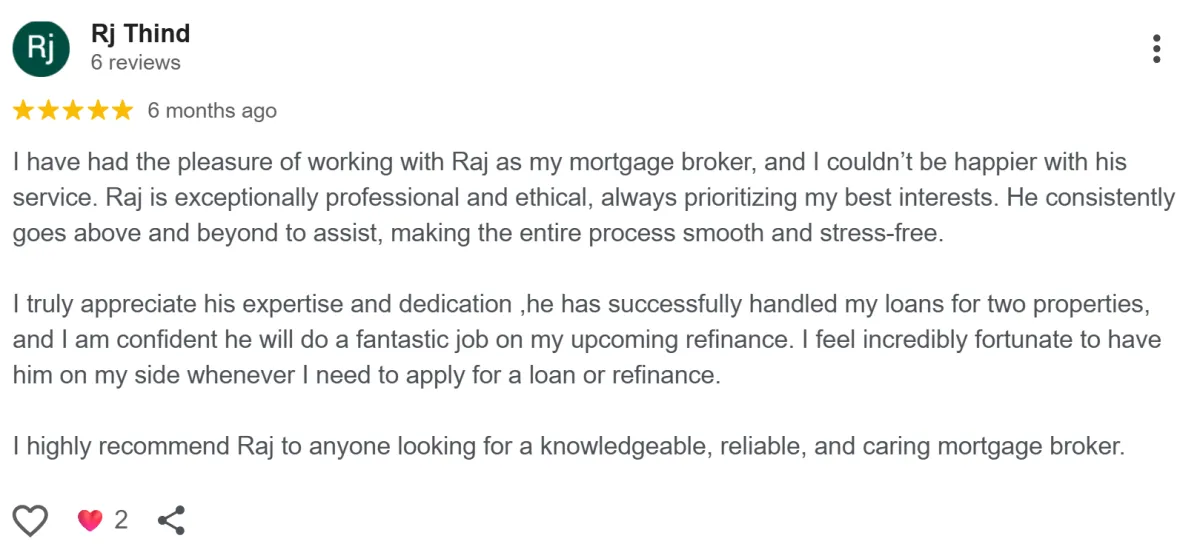Open Rj Thind's profile name link
Screen dimensions: 1200x544
point(140,33)
